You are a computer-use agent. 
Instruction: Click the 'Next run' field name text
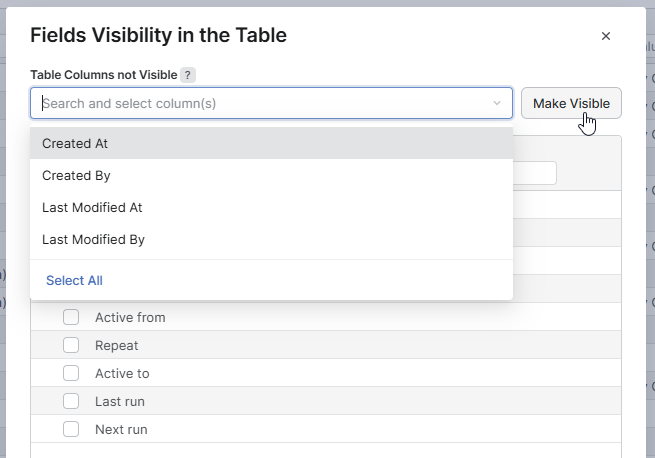(x=121, y=429)
